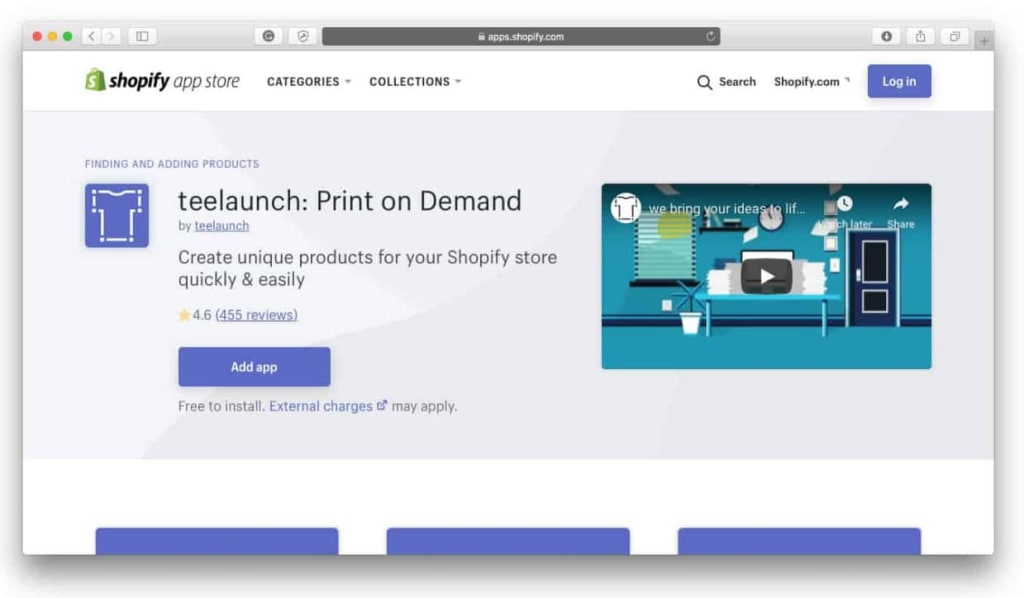Show all tabs overview
Screen dimensions: 1024x598
pyautogui.click(x=954, y=37)
